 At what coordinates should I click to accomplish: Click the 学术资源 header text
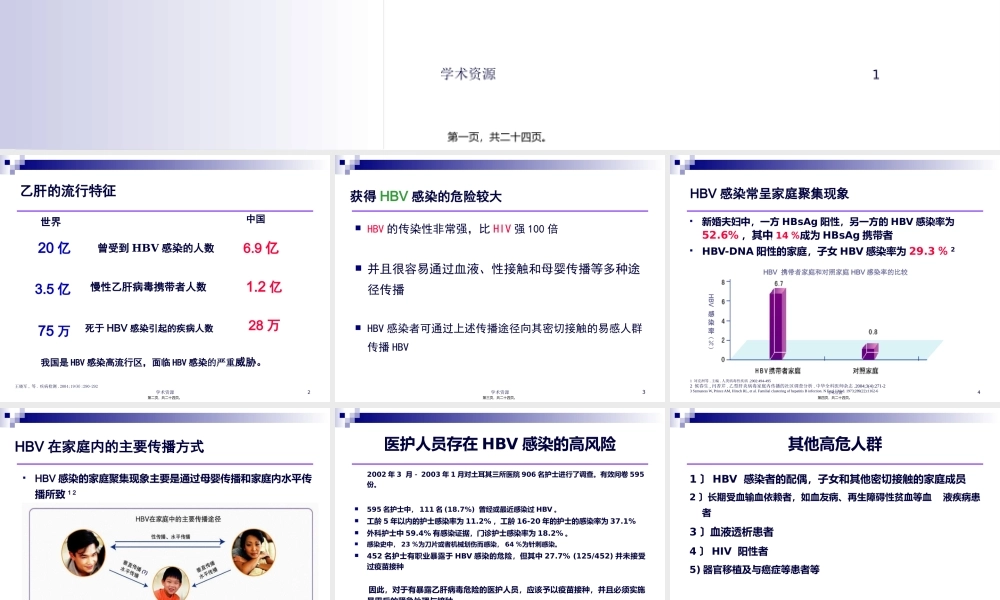[x=468, y=74]
